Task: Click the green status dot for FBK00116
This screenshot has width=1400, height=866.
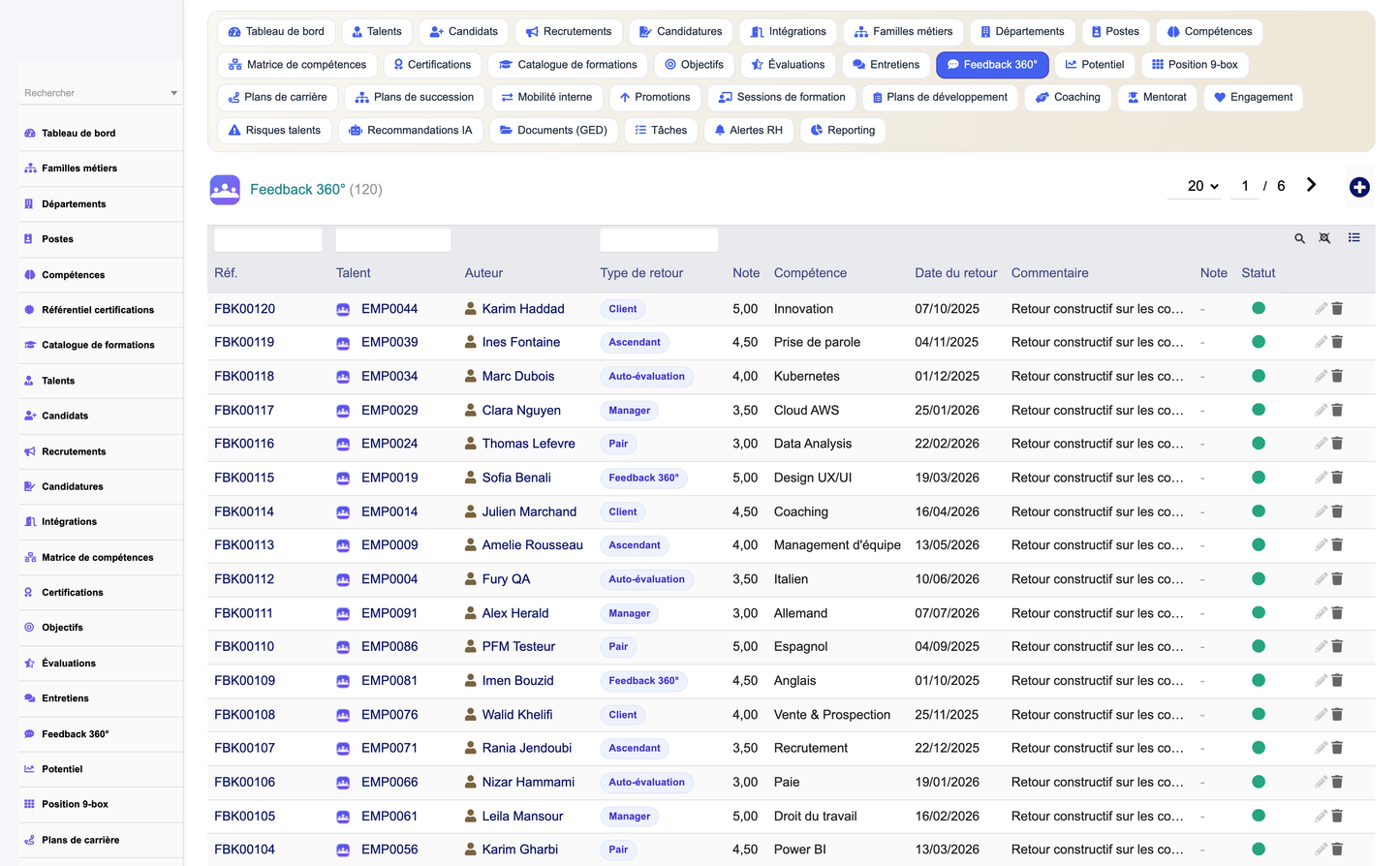Action: tap(1259, 444)
